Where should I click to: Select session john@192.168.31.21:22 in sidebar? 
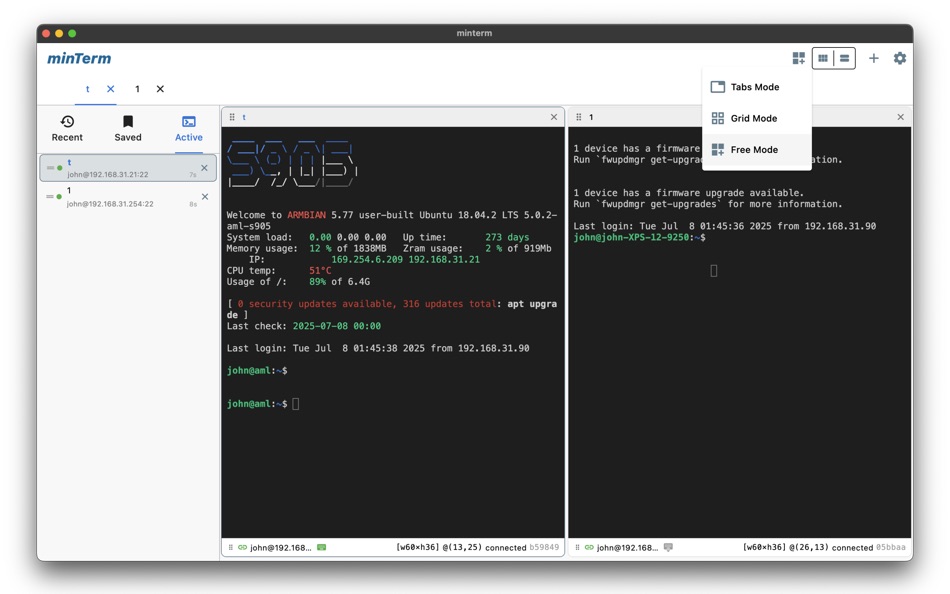click(128, 168)
